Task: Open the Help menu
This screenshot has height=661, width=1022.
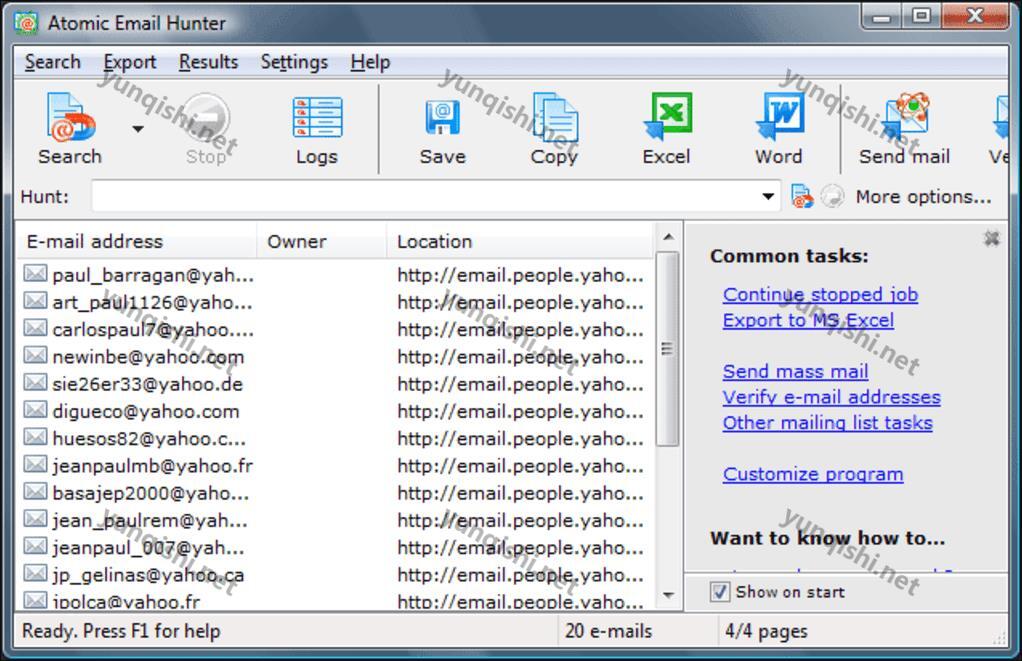Action: coord(370,62)
